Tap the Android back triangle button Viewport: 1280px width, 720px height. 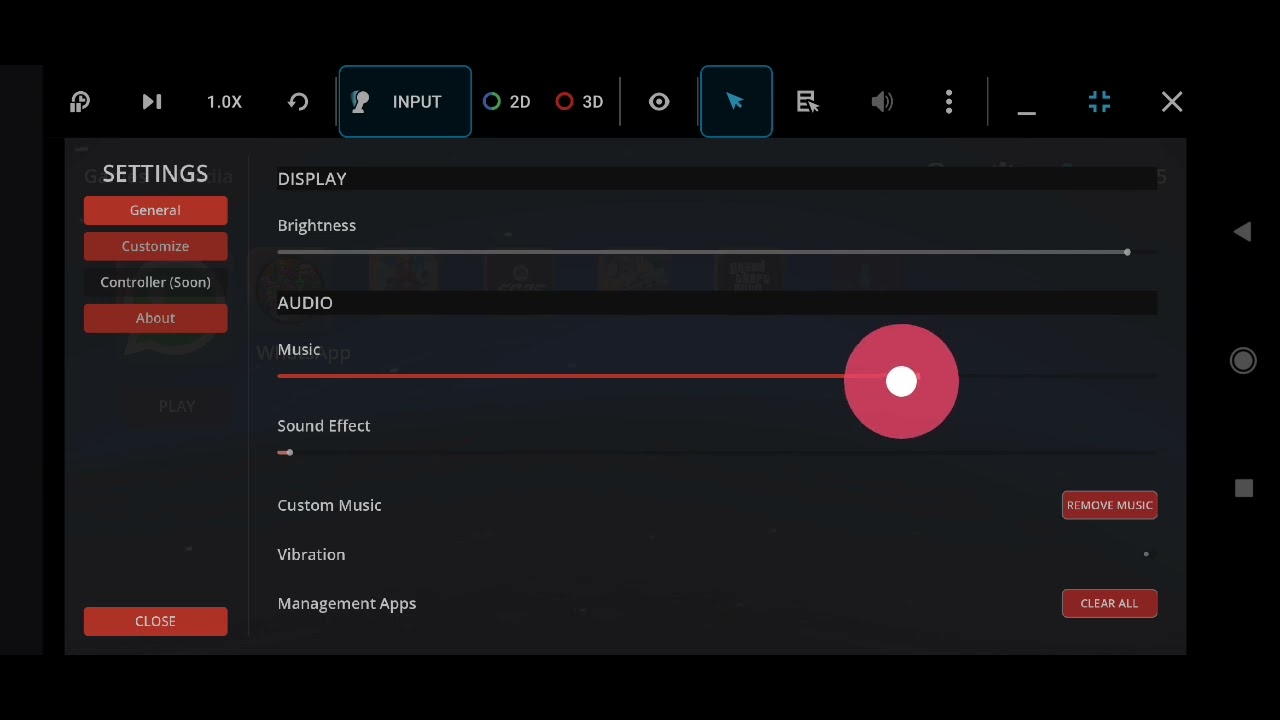pos(1242,232)
